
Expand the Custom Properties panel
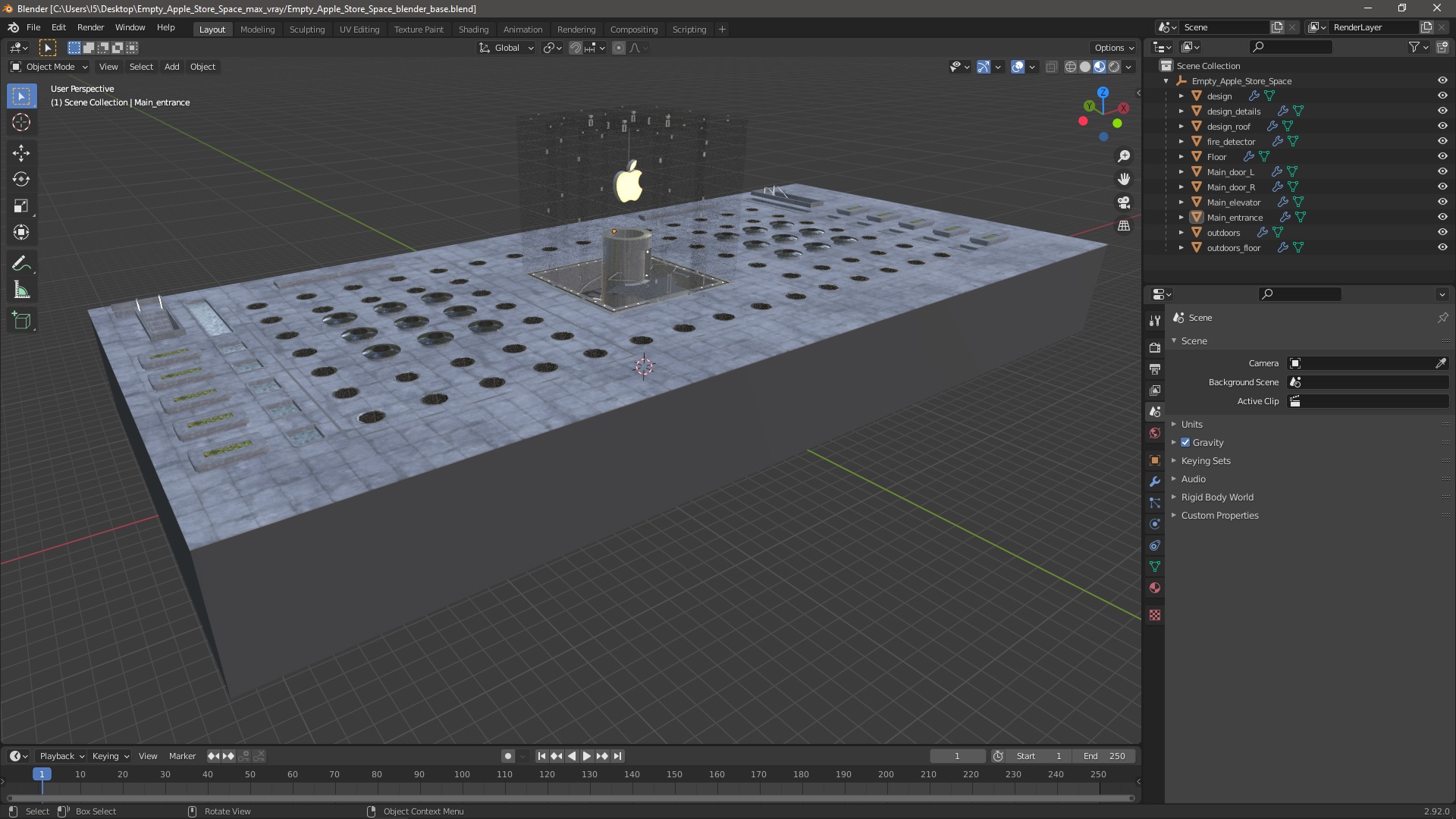click(x=1219, y=515)
